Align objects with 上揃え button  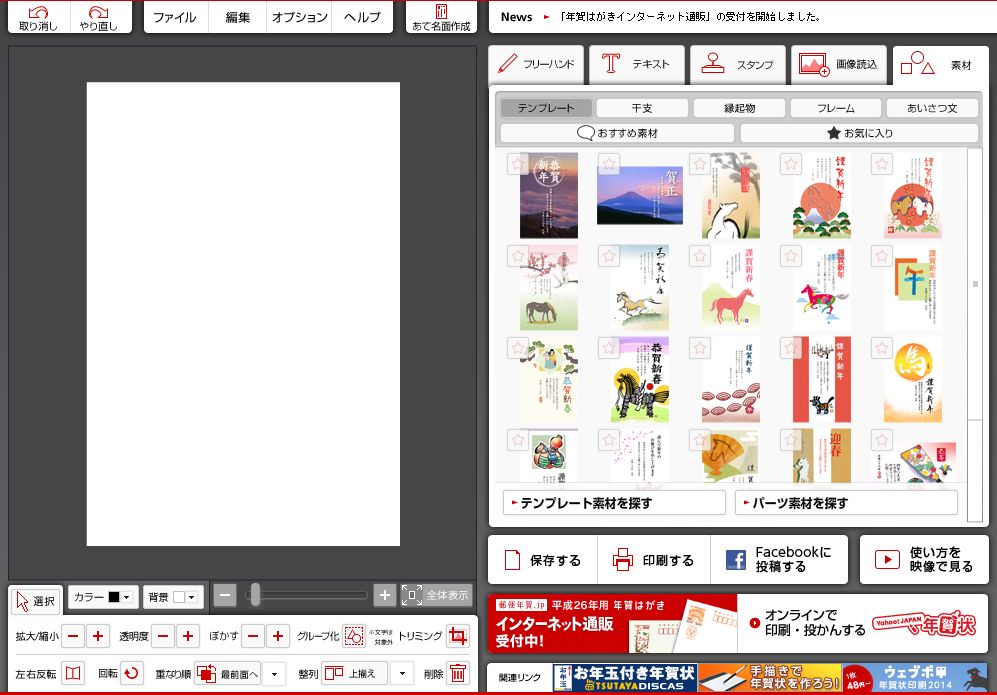tap(355, 673)
